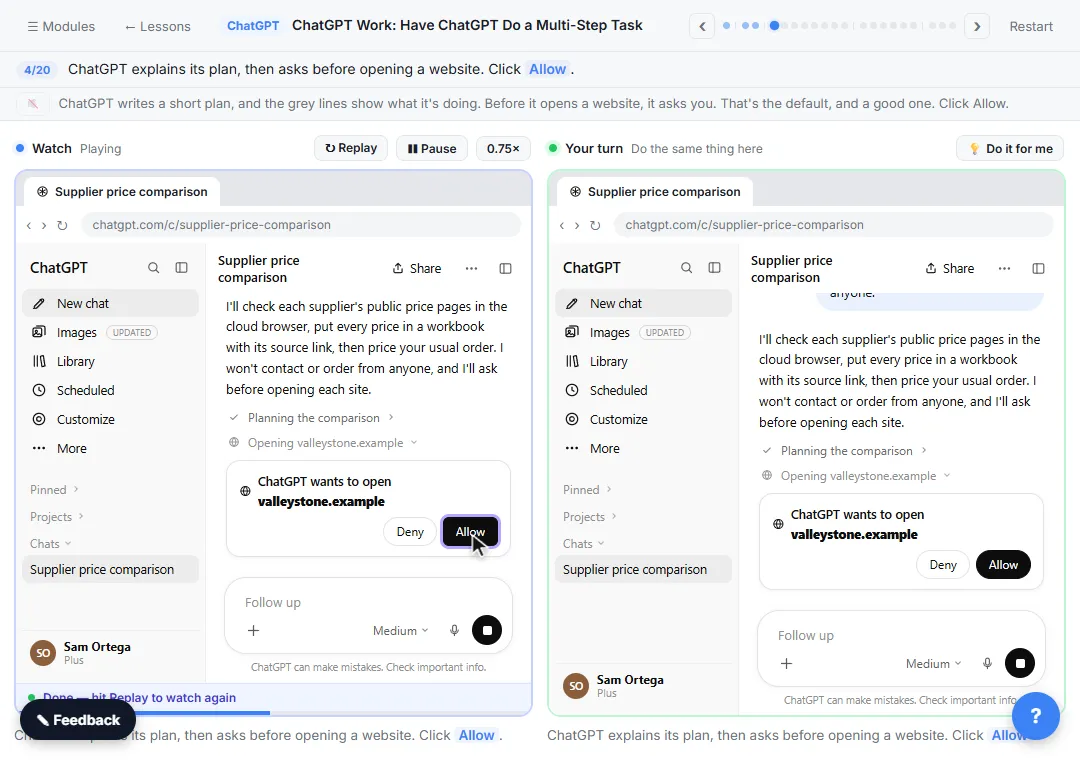Open Images in Your turn pane sidebar

click(643, 332)
